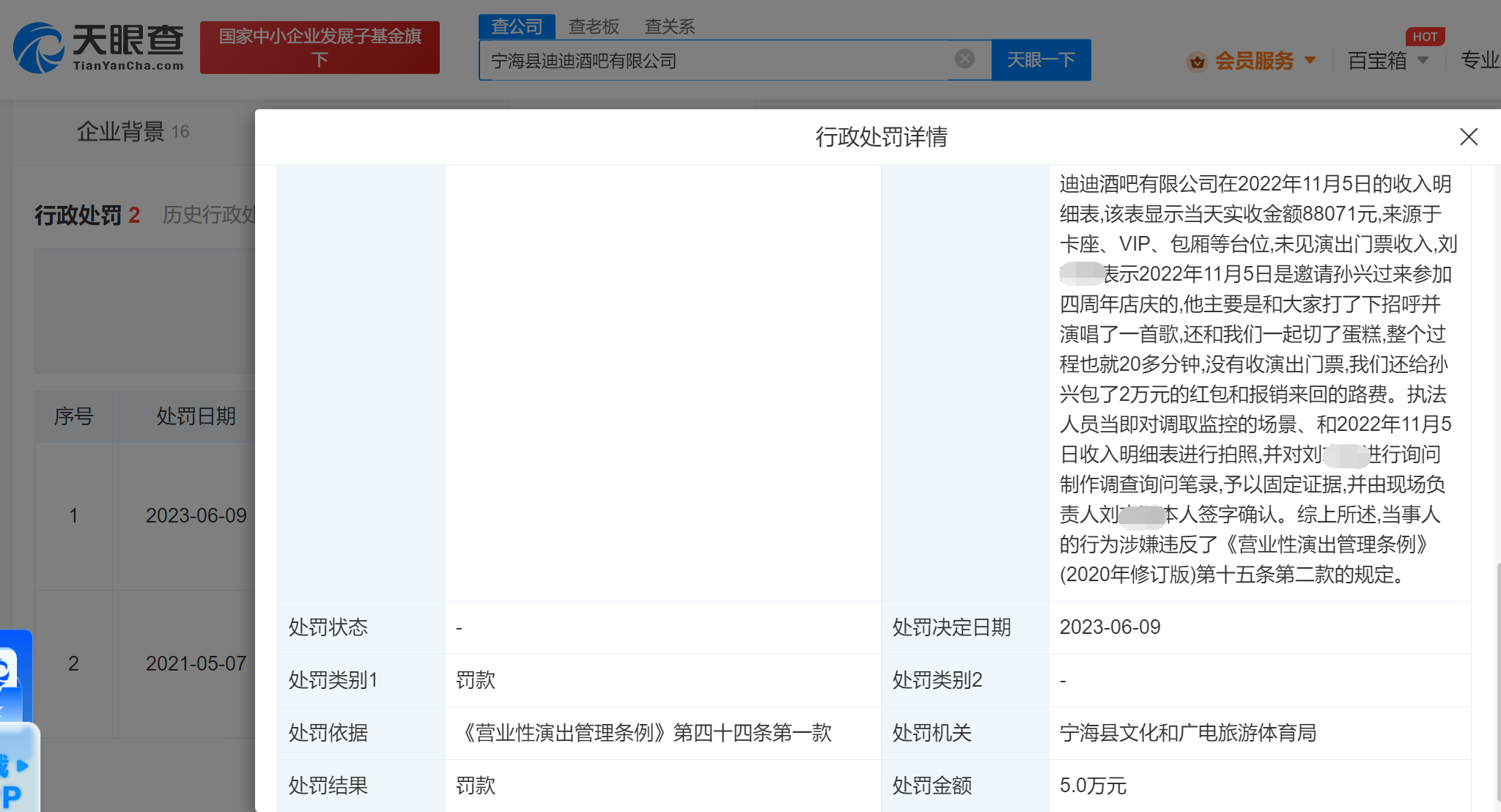Close the 行政处罚详情 detail modal
Image resolution: width=1501 pixels, height=812 pixels.
(1469, 137)
